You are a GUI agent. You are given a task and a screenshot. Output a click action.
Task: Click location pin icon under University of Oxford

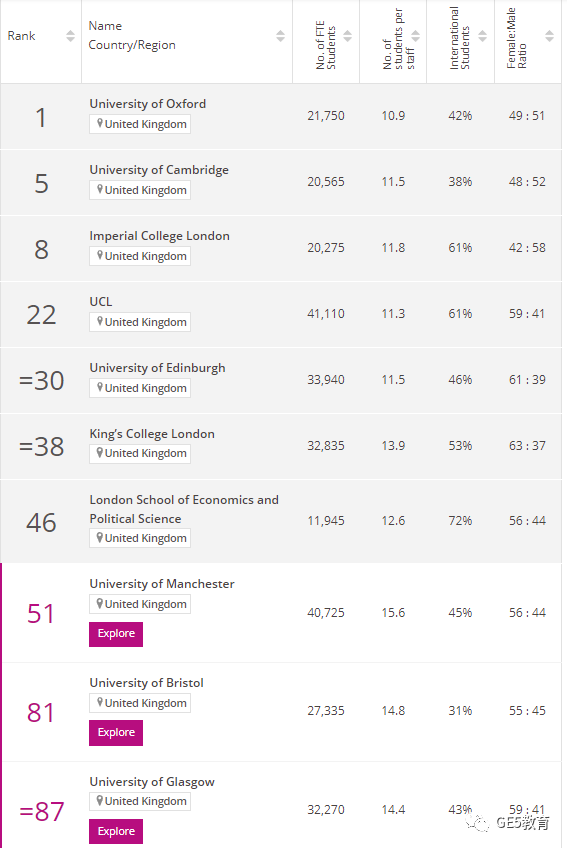point(100,123)
